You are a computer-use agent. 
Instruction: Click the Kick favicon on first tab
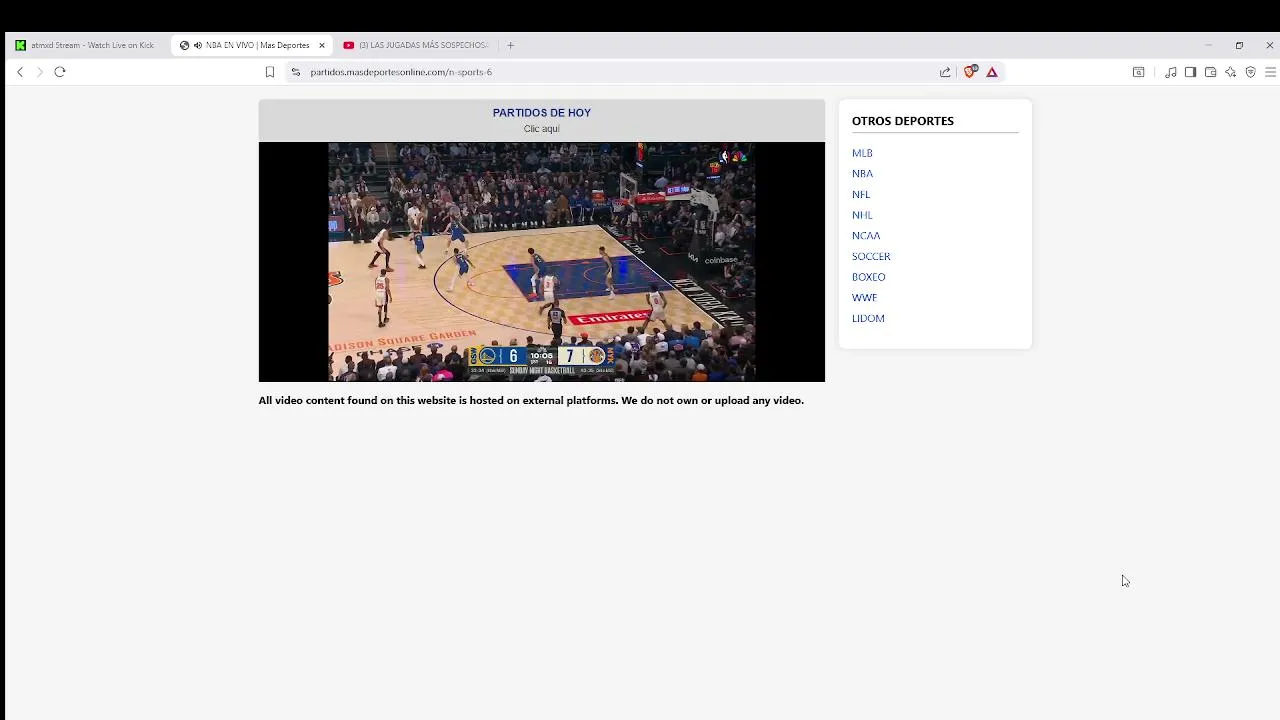click(x=20, y=45)
